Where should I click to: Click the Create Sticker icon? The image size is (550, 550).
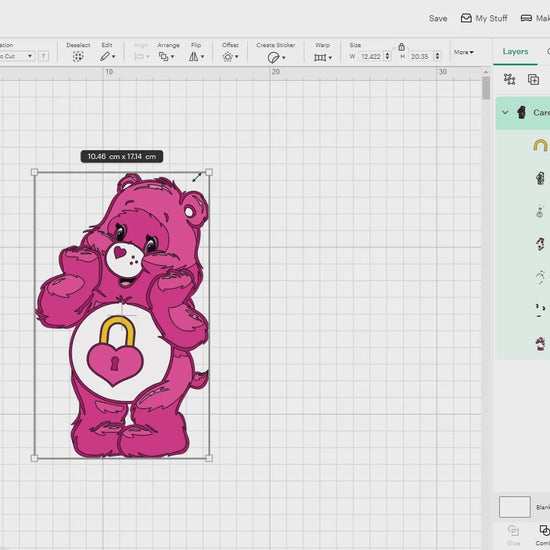click(273, 57)
